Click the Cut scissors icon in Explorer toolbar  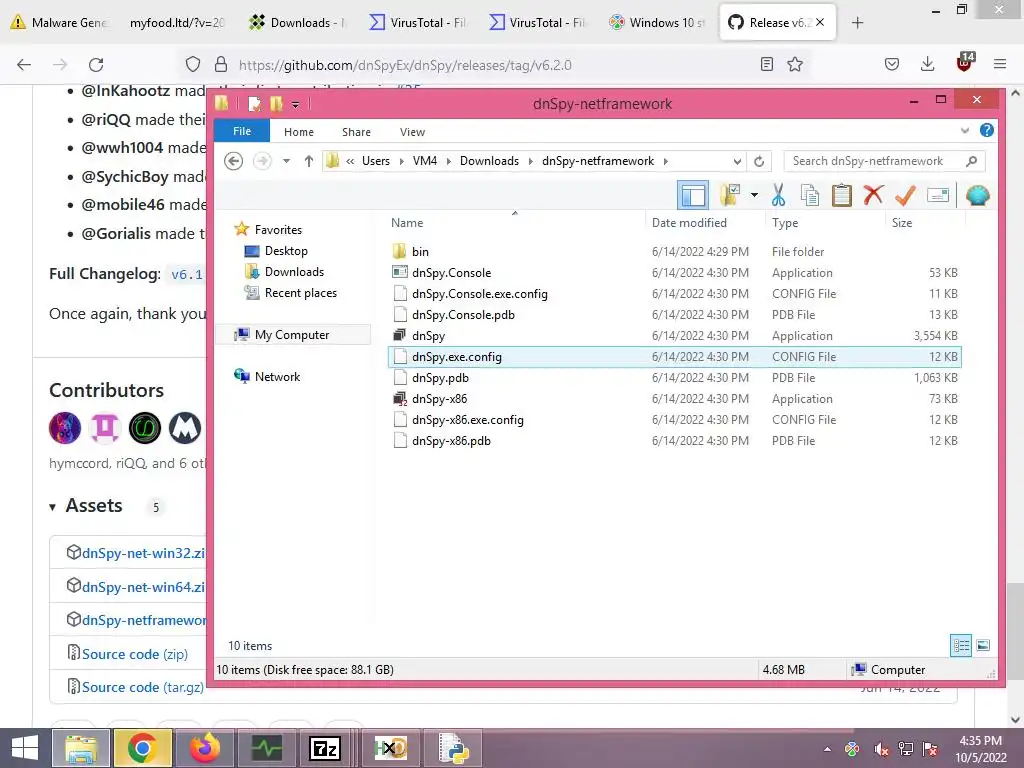click(778, 195)
